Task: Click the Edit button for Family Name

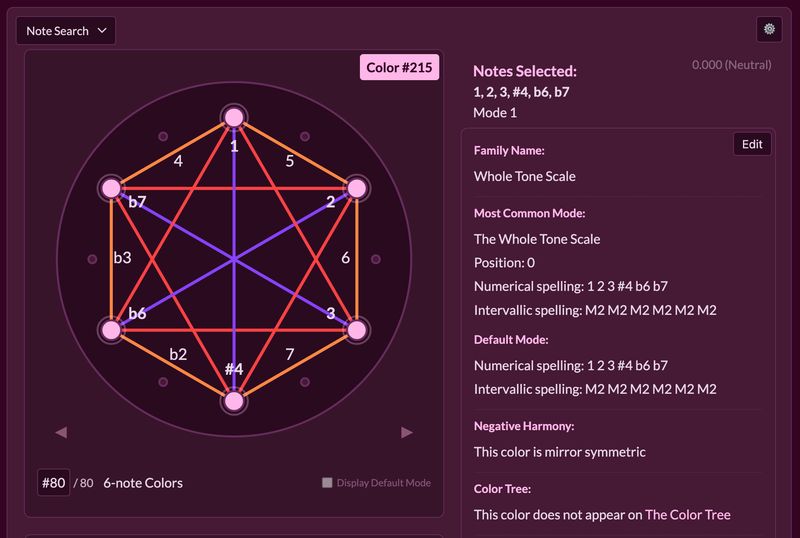Action: point(752,144)
